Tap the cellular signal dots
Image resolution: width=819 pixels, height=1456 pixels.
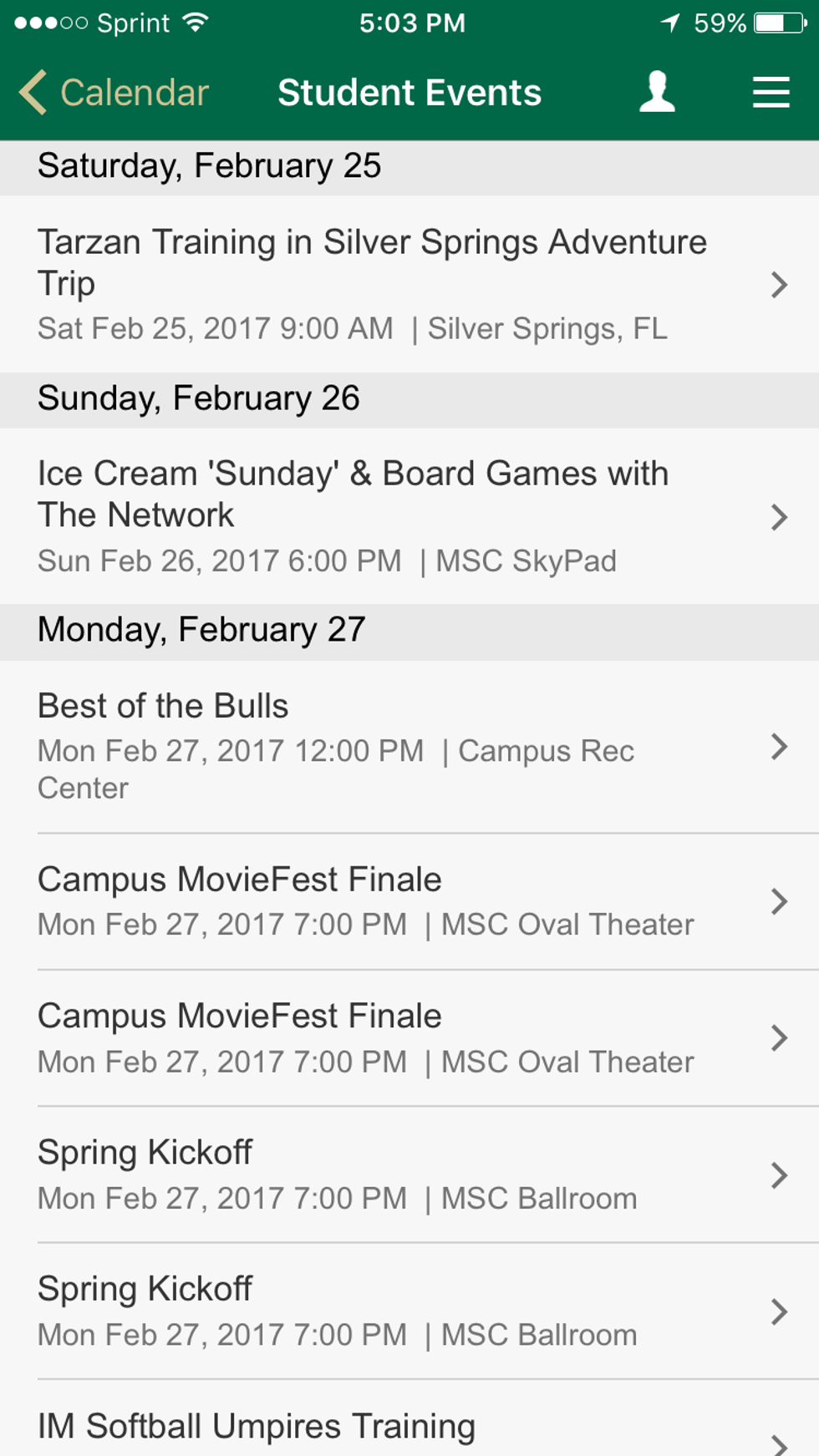[50, 23]
